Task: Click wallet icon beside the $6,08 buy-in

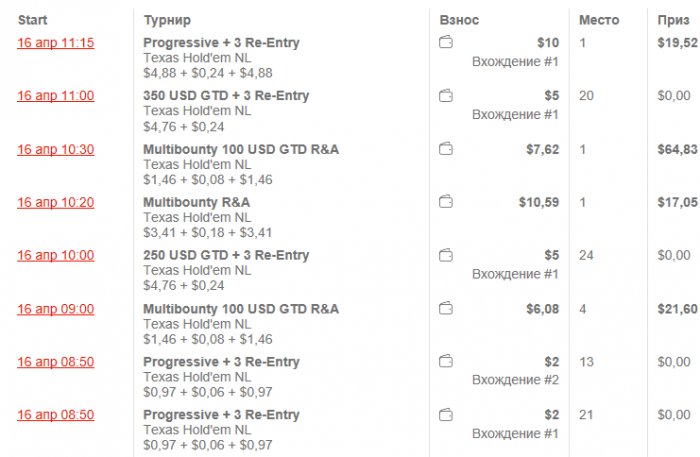Action: click(446, 309)
